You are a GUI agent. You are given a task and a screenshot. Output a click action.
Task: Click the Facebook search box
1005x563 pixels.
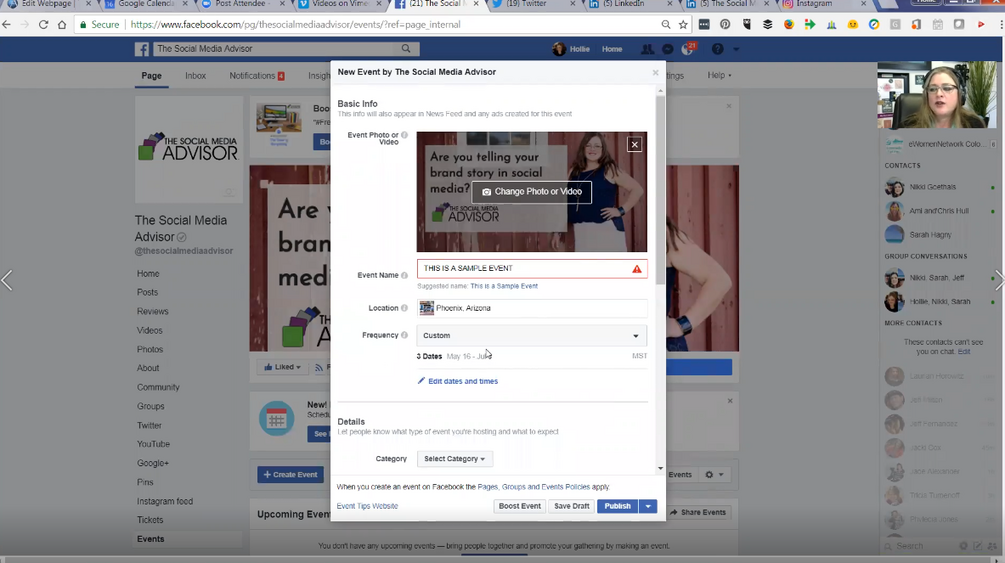pos(276,49)
